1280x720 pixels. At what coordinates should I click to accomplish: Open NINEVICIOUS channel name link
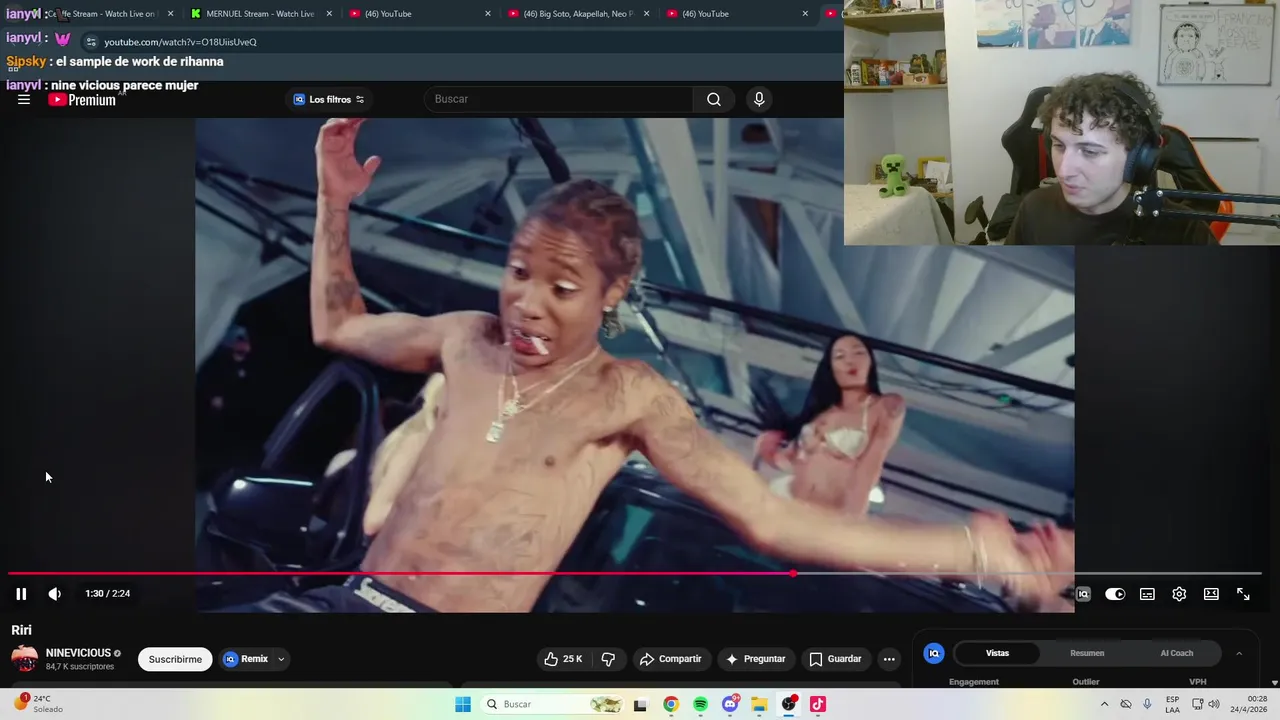click(78, 653)
